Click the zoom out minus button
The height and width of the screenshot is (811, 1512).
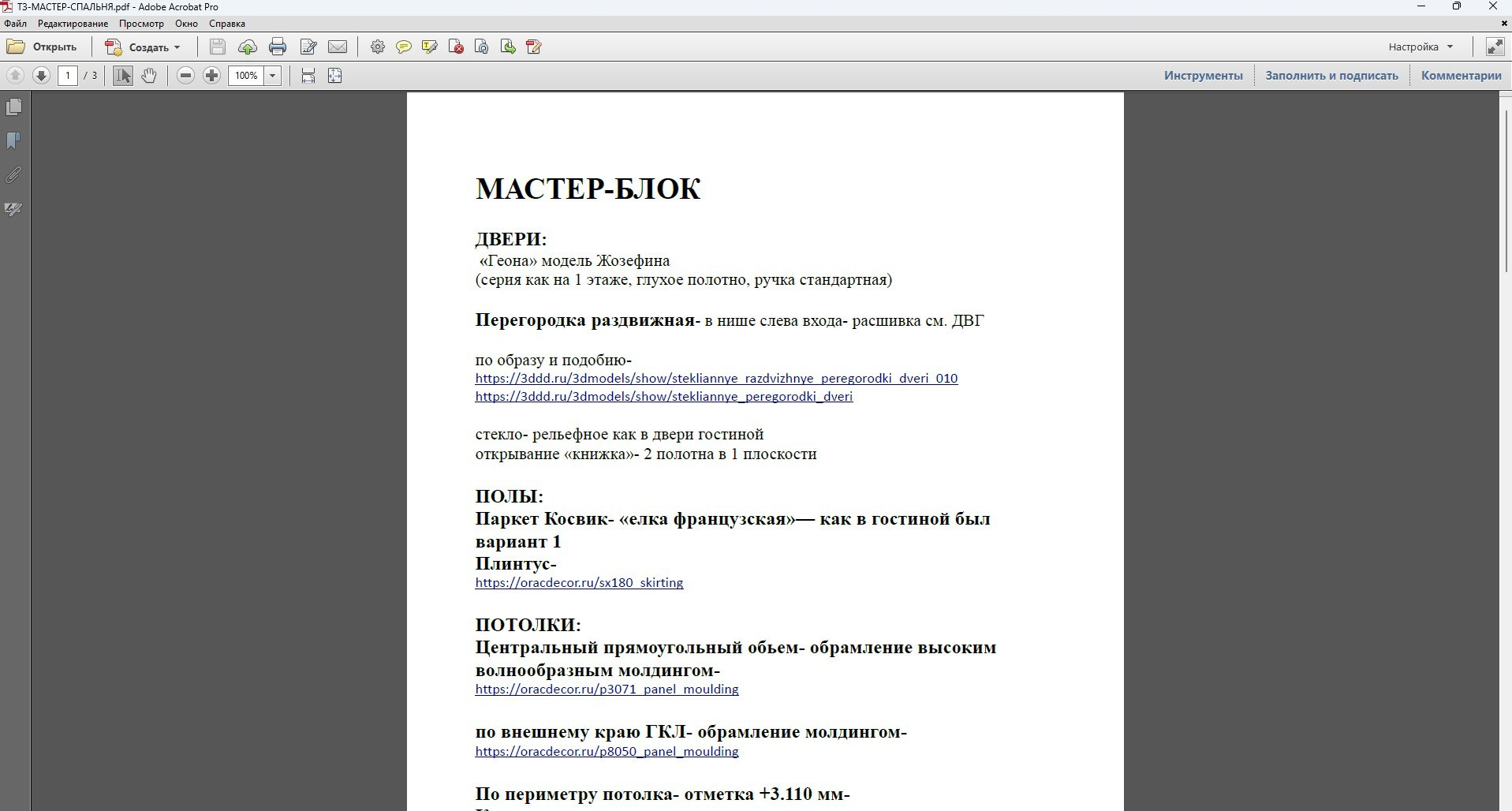pyautogui.click(x=185, y=76)
